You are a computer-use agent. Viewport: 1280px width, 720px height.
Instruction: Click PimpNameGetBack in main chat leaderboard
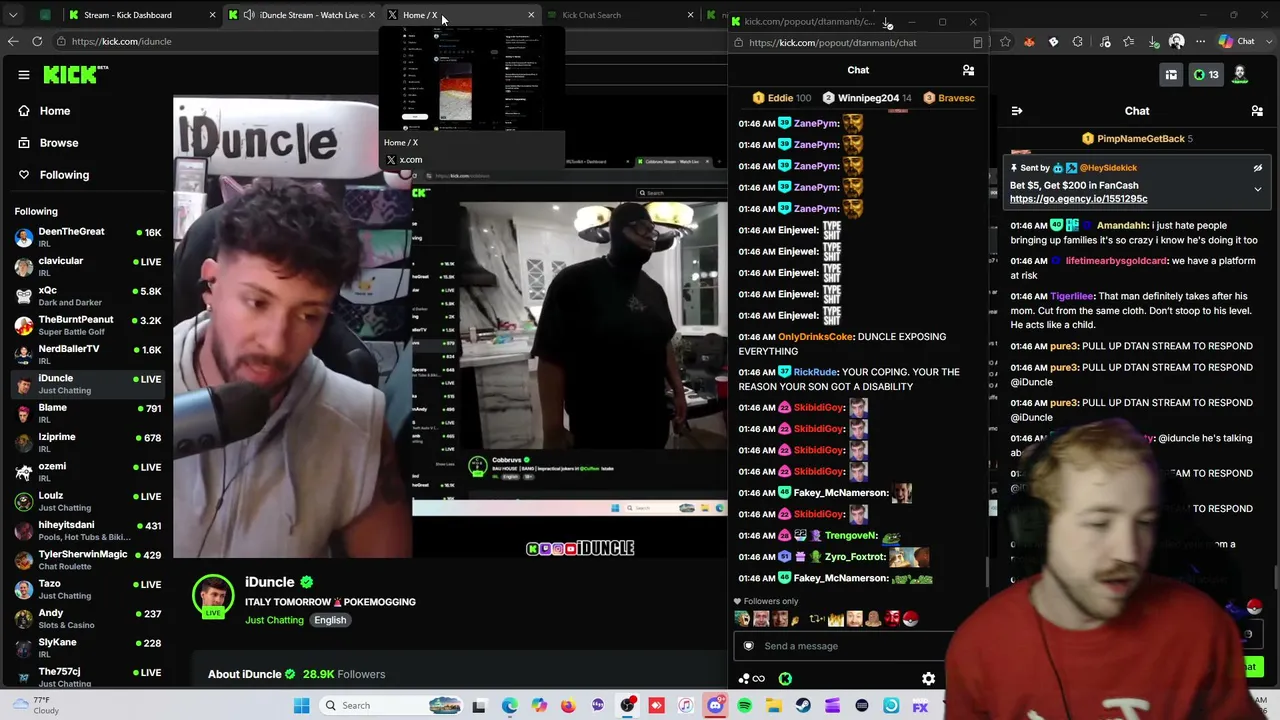click(1140, 139)
